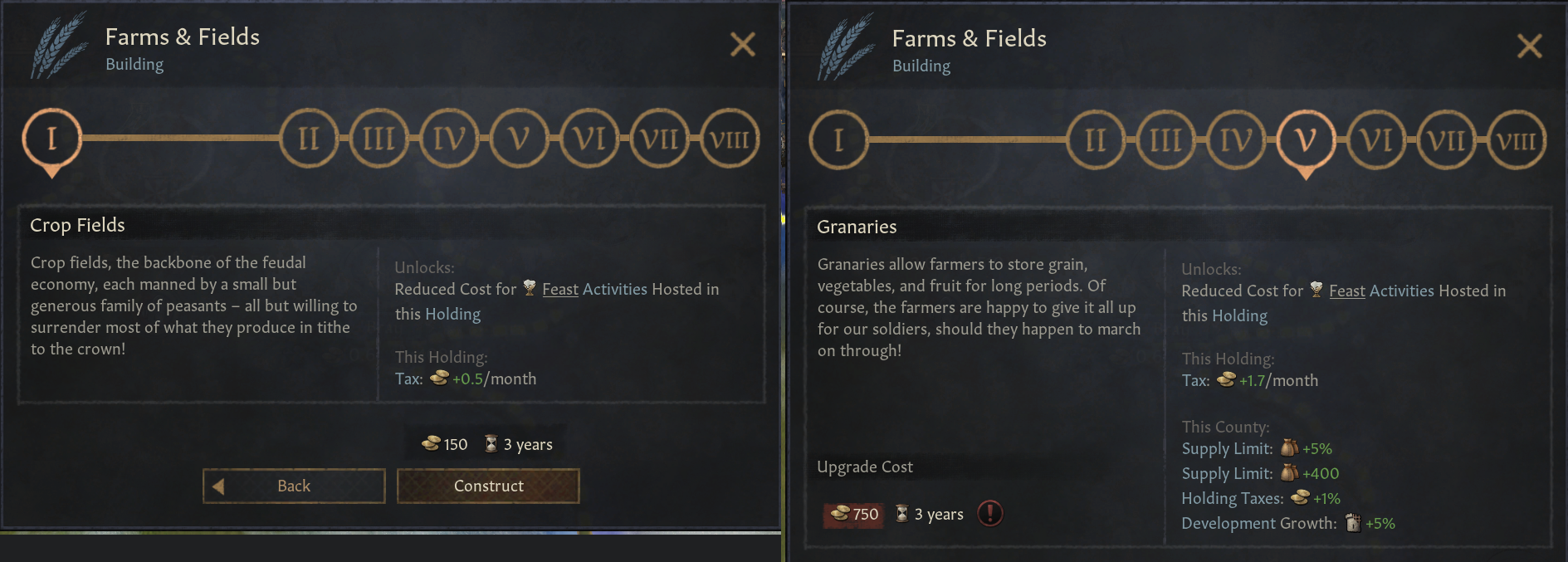Pick tier VI in the right panel

pyautogui.click(x=1376, y=140)
